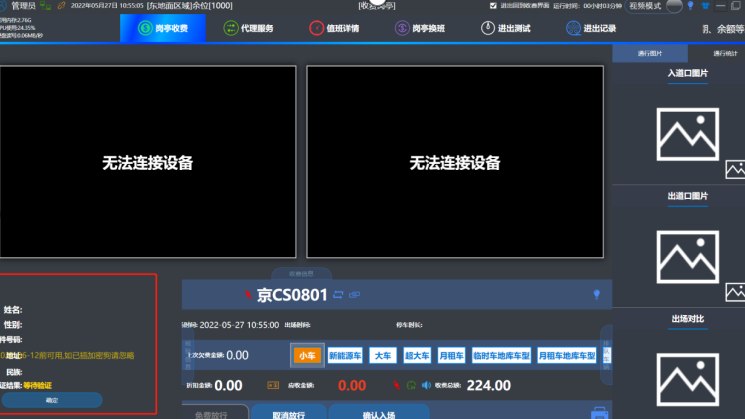
Task: Click the left video feed panel
Action: pos(148,162)
